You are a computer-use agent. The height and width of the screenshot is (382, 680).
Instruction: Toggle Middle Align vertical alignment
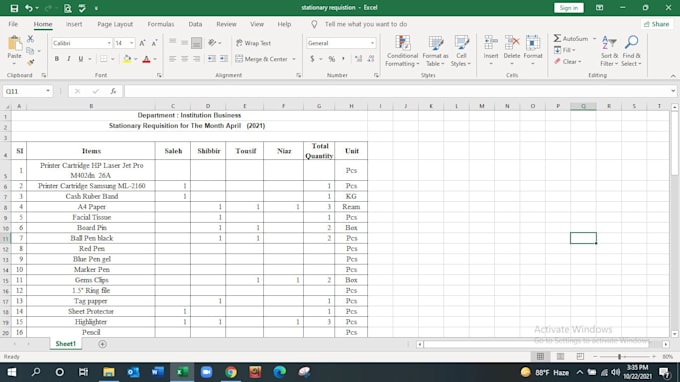[x=185, y=43]
